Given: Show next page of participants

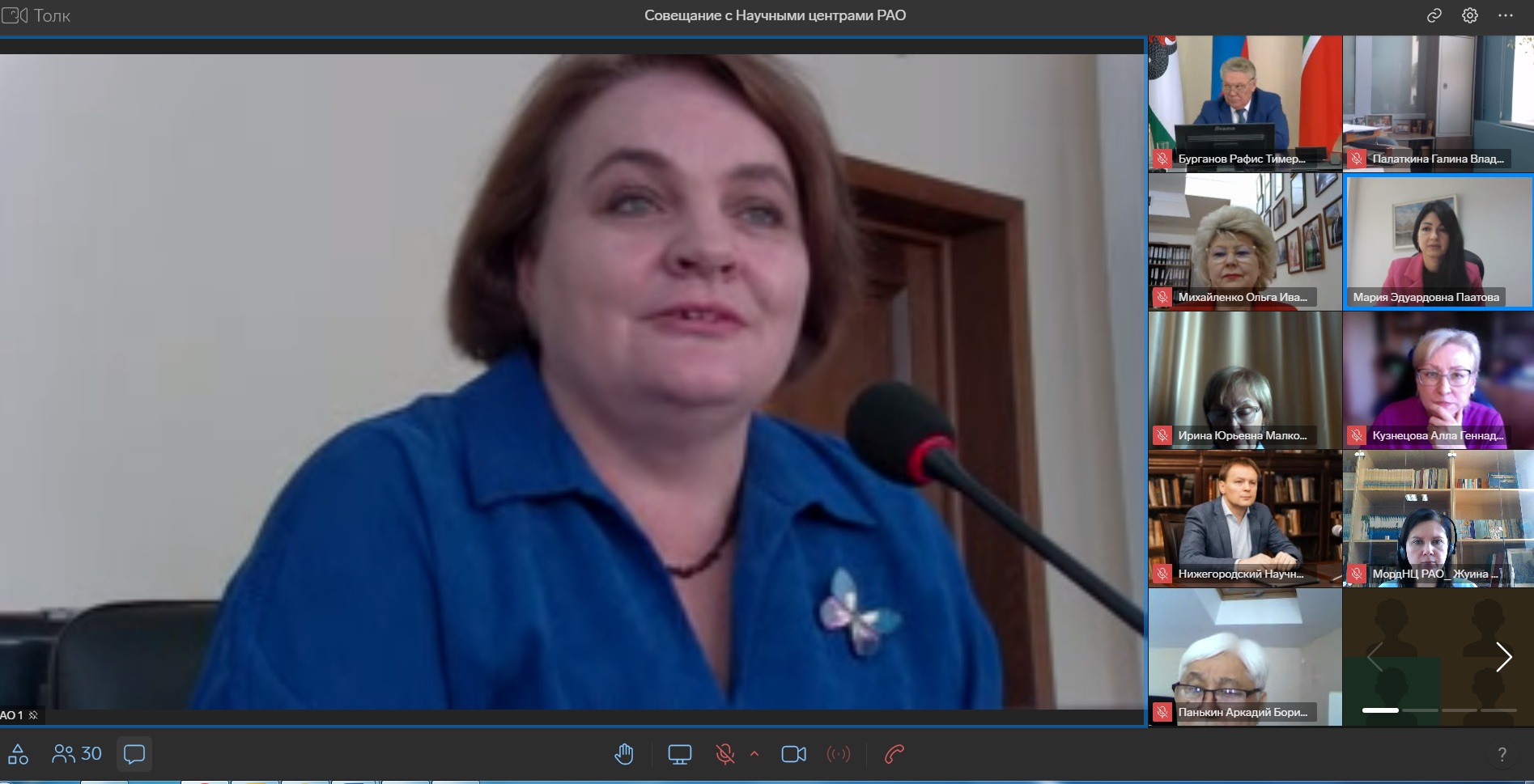Looking at the screenshot, I should pos(1503,657).
